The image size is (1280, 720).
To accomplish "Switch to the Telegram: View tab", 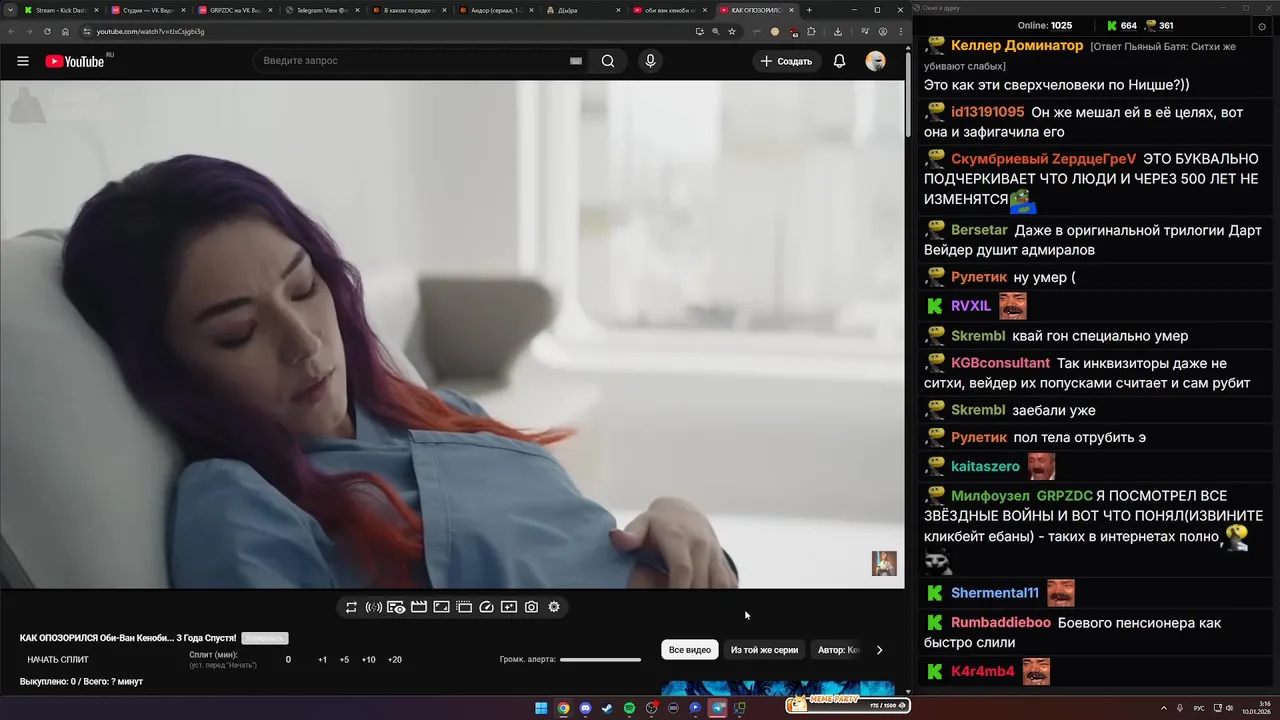I will 321,10.
